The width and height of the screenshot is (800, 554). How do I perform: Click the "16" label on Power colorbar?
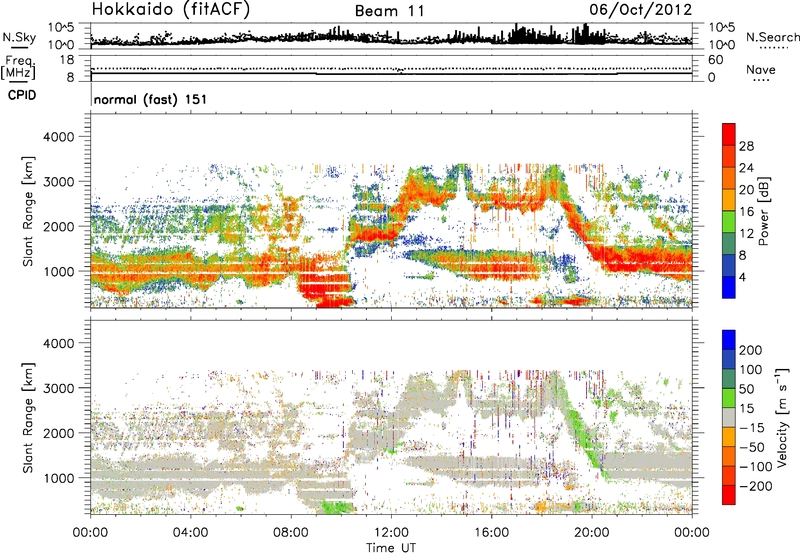point(746,212)
